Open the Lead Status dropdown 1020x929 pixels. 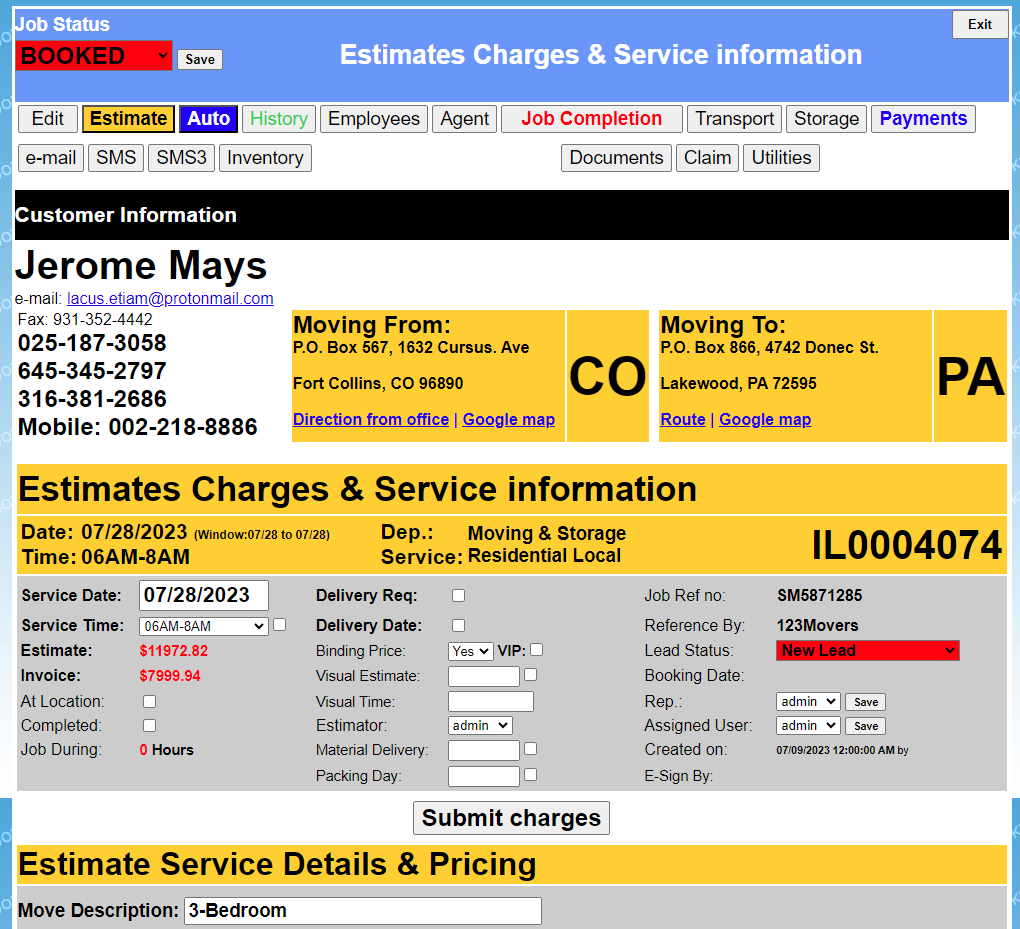(x=867, y=650)
